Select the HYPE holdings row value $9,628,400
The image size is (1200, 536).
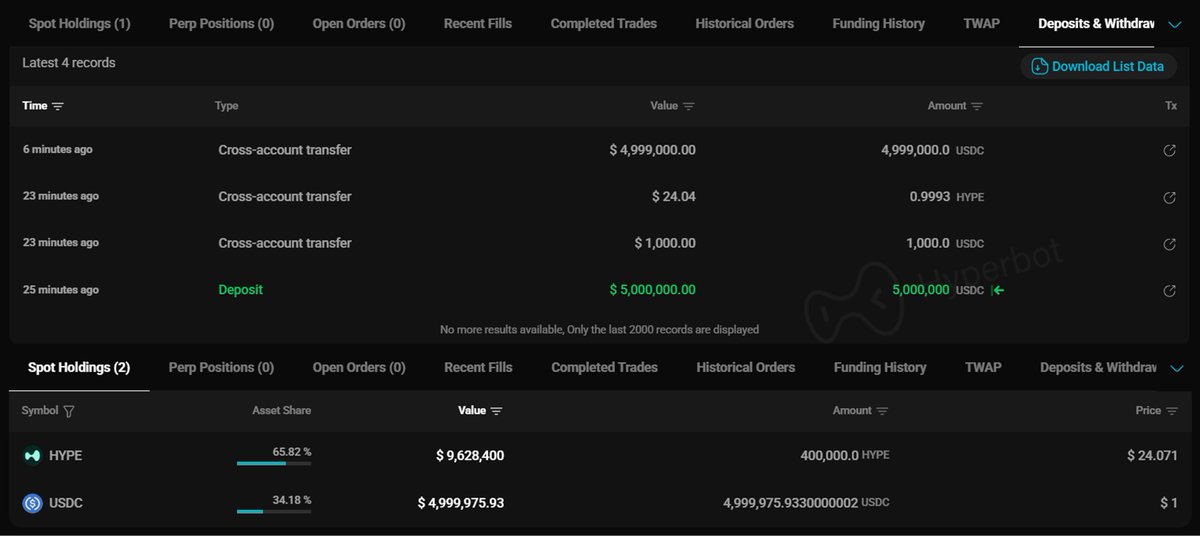point(469,456)
